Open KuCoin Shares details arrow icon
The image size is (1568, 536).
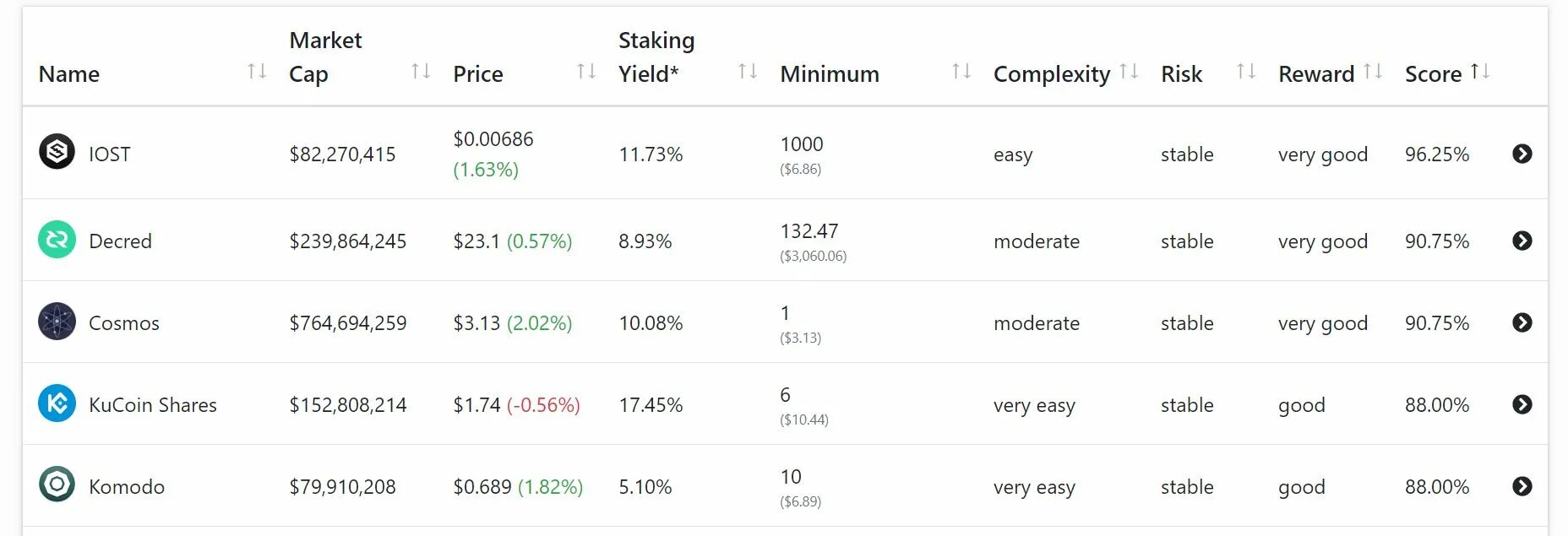(x=1522, y=404)
